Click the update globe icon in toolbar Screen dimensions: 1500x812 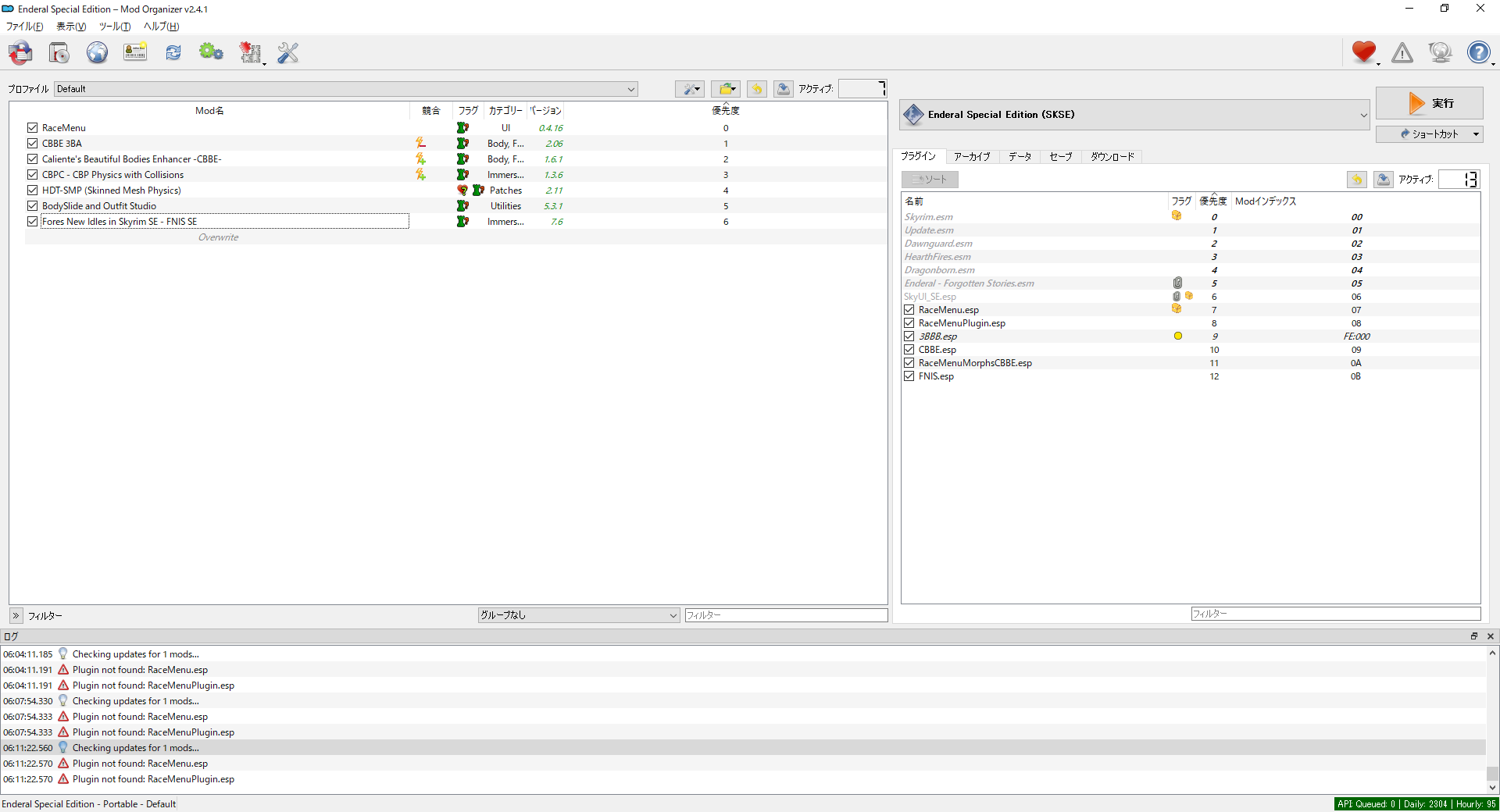point(1440,52)
